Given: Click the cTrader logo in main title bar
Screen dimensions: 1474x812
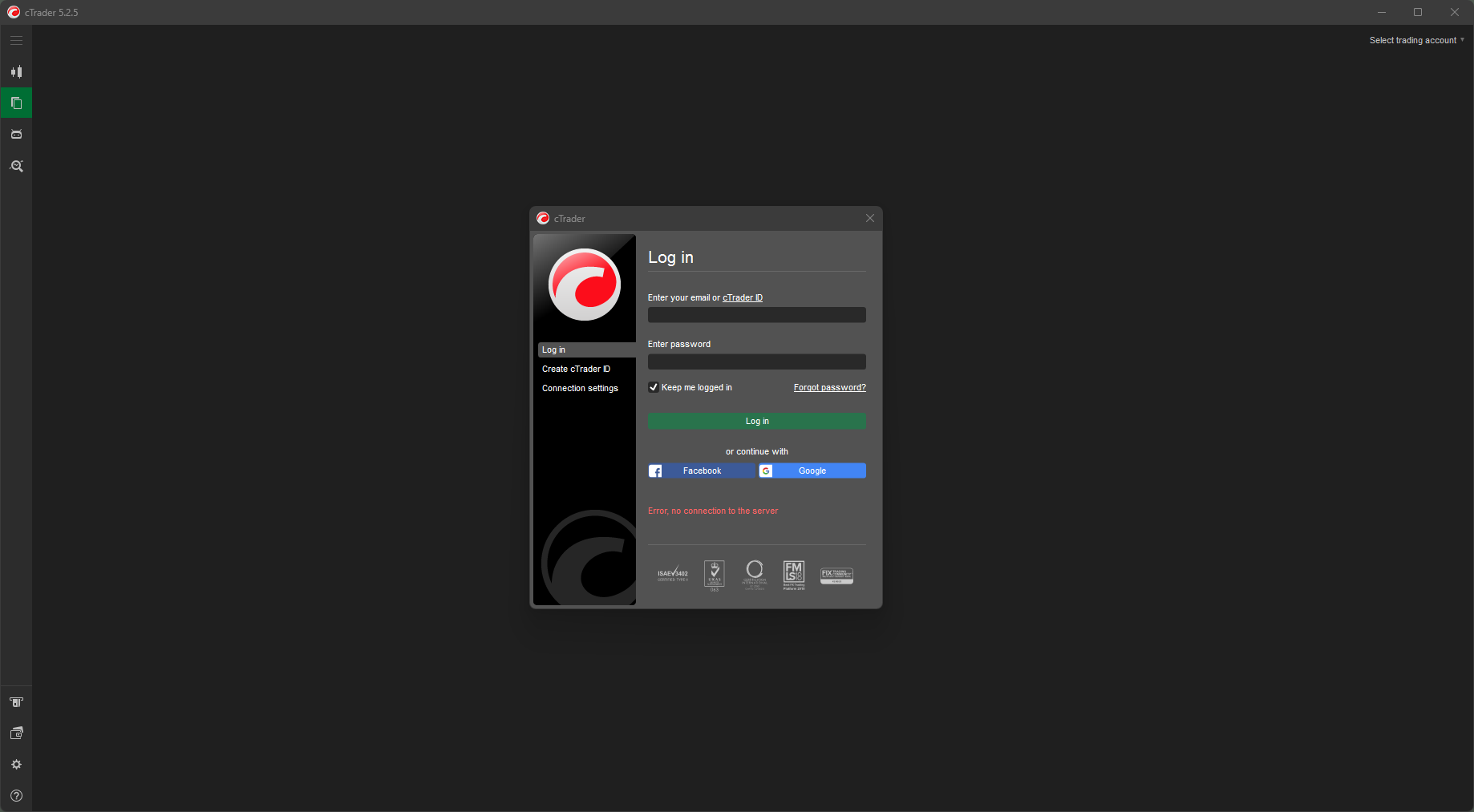Looking at the screenshot, I should pyautogui.click(x=14, y=12).
